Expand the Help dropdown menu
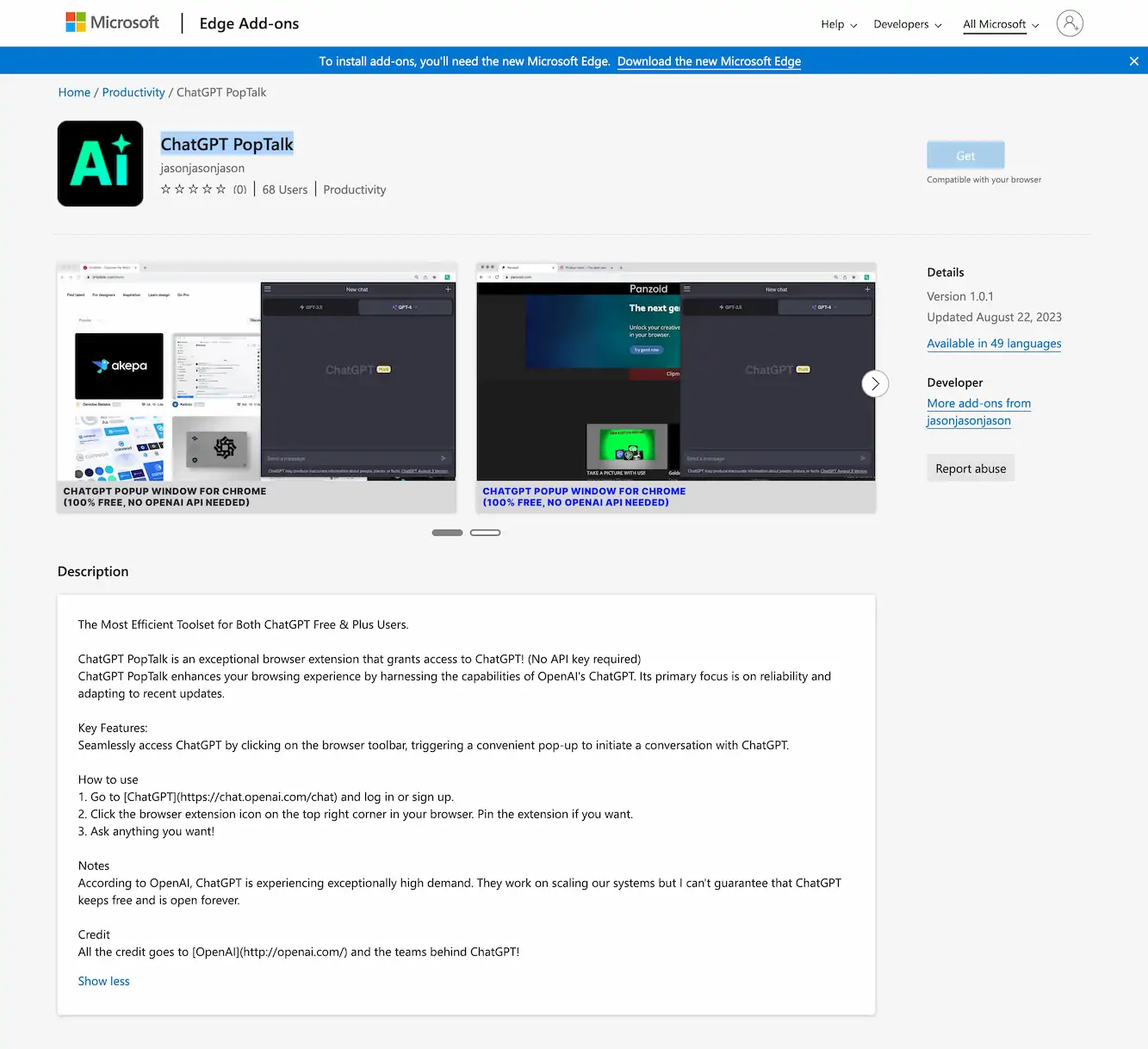This screenshot has height=1049, width=1148. pos(839,24)
